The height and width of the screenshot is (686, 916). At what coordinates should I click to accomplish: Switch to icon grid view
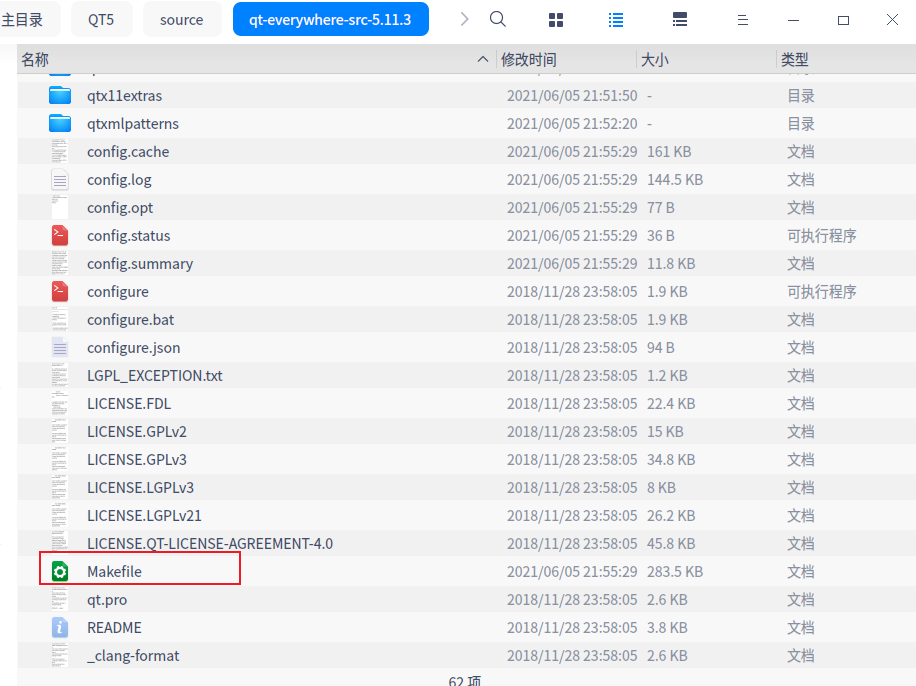coord(555,19)
